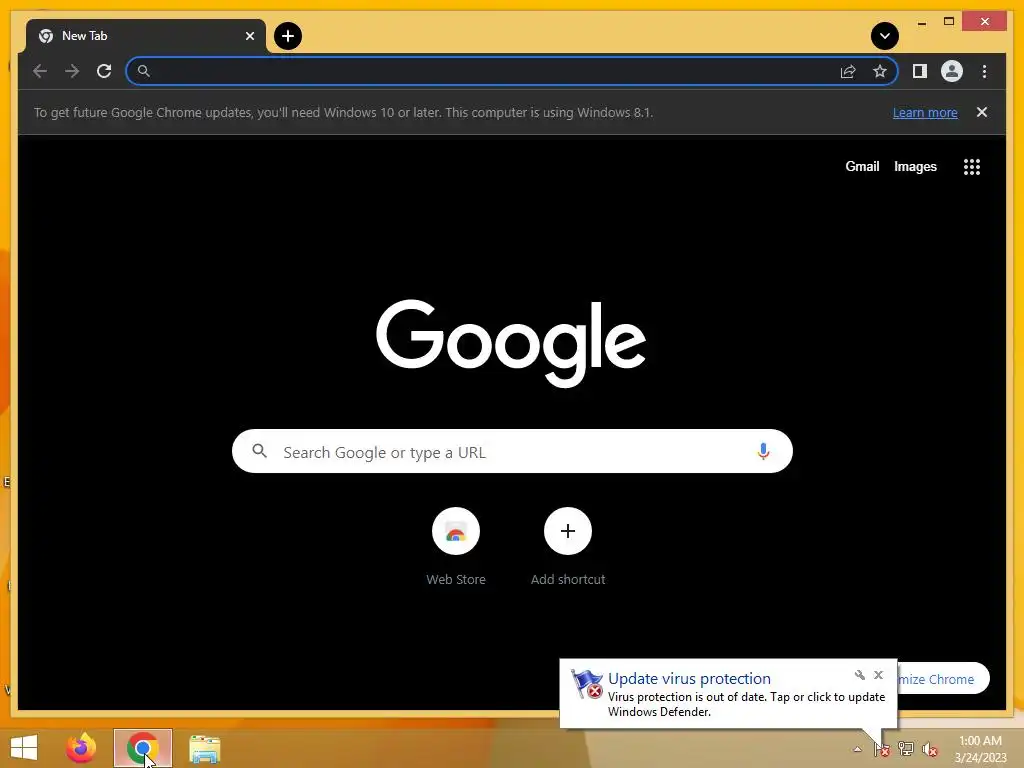
Task: Select the New Tab tab
Action: coord(146,36)
